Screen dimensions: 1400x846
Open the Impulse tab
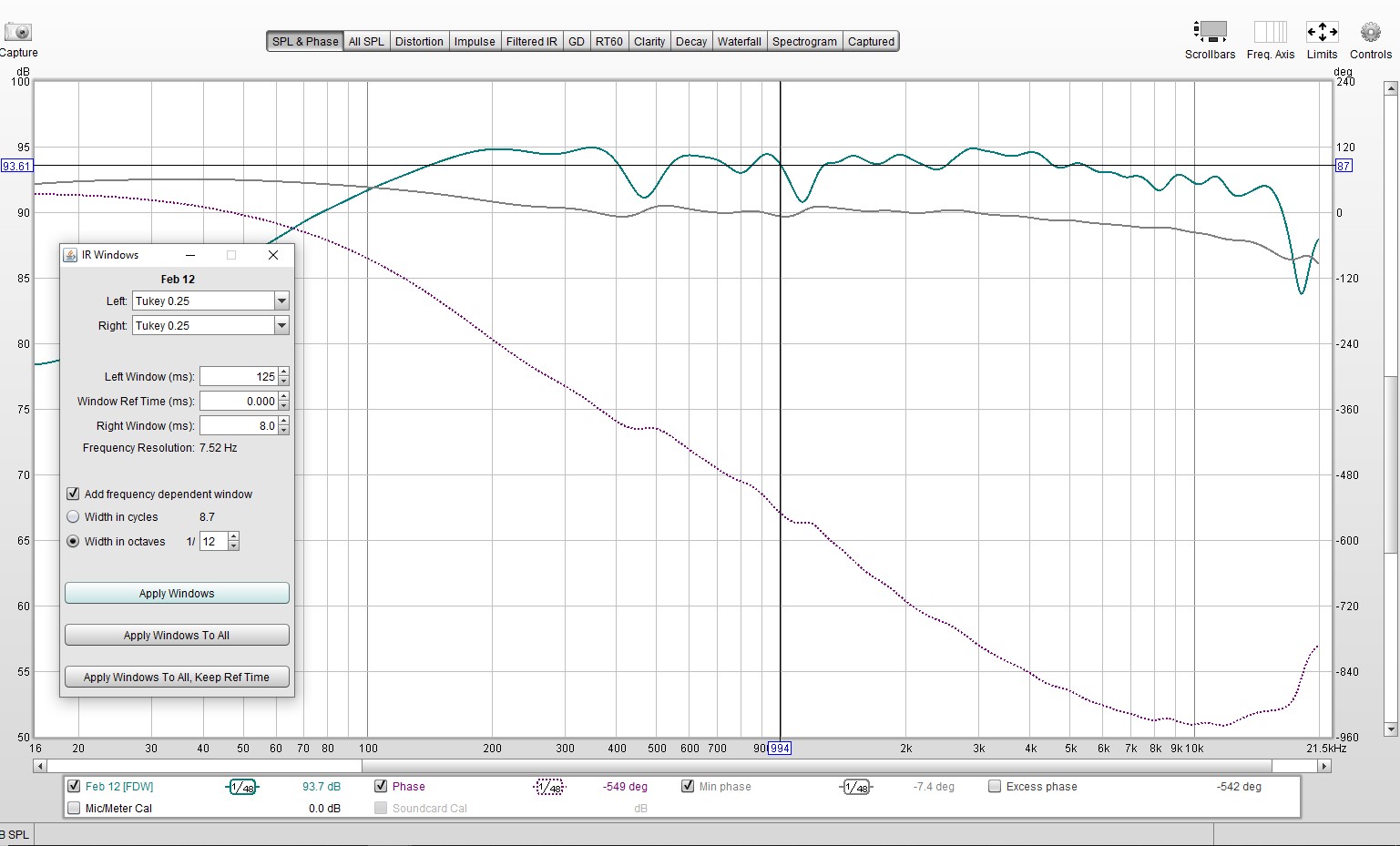(475, 41)
